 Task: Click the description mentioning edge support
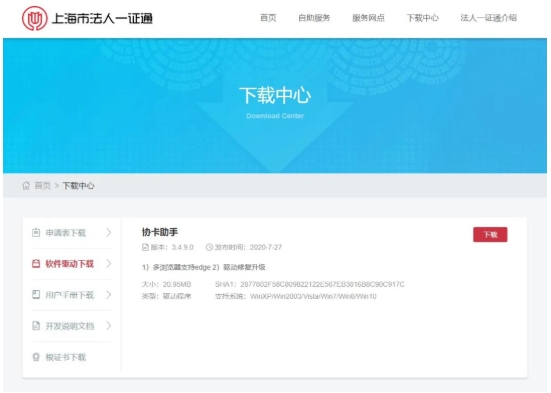click(x=203, y=267)
